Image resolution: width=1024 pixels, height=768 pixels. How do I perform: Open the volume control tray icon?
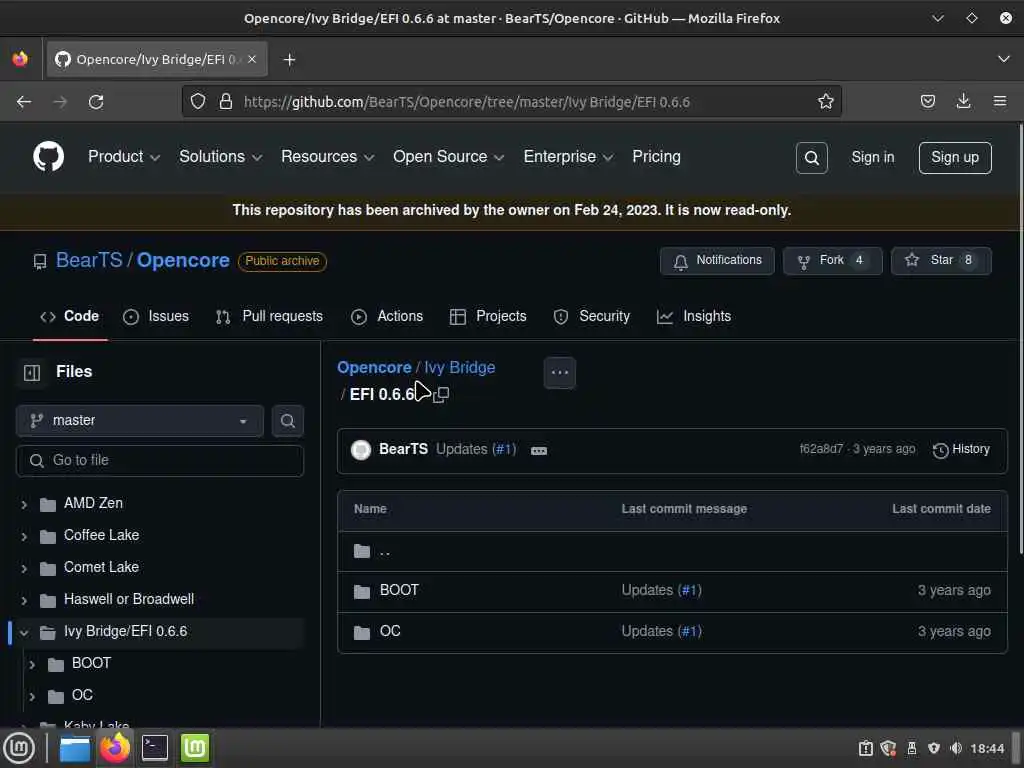coord(955,748)
